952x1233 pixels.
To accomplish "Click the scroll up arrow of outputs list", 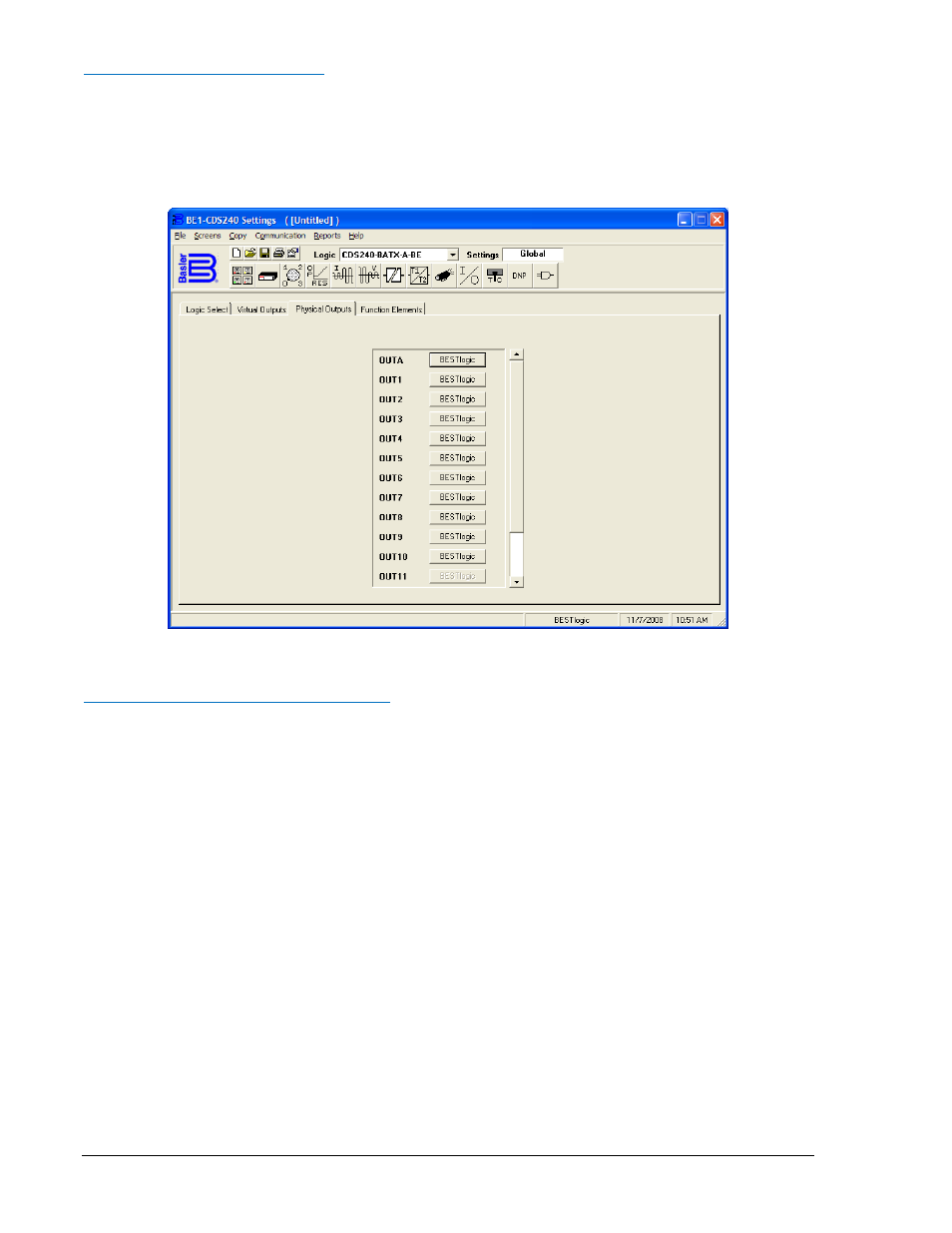I will [x=516, y=354].
